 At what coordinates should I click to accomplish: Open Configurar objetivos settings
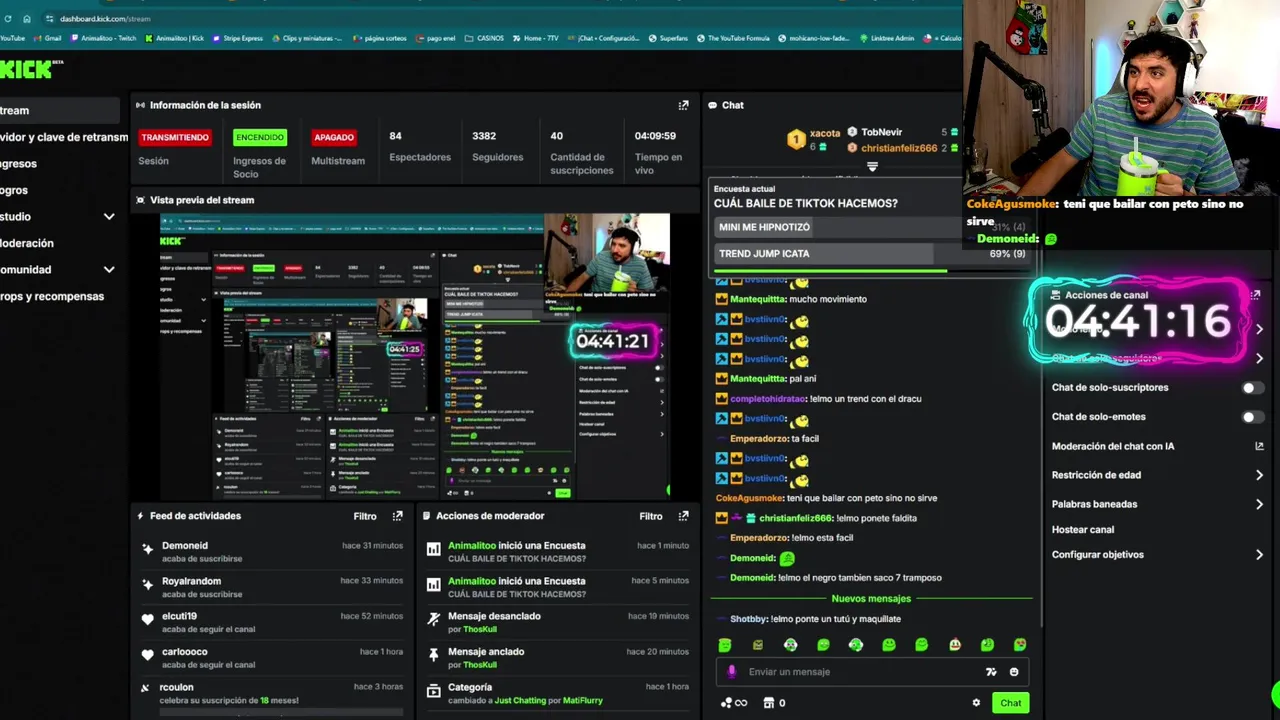(1157, 554)
